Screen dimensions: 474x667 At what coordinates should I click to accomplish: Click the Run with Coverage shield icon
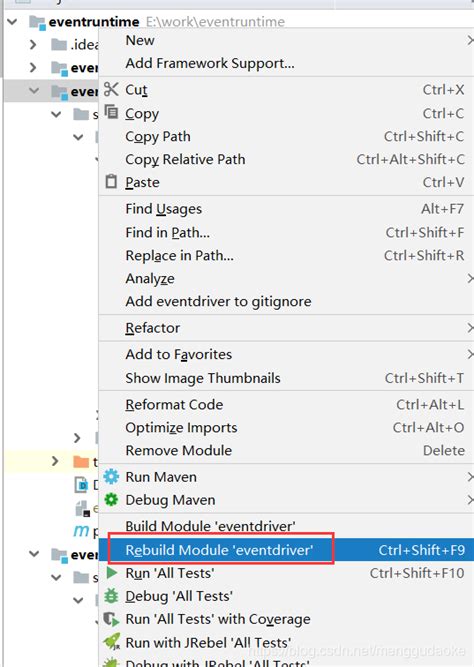111,619
